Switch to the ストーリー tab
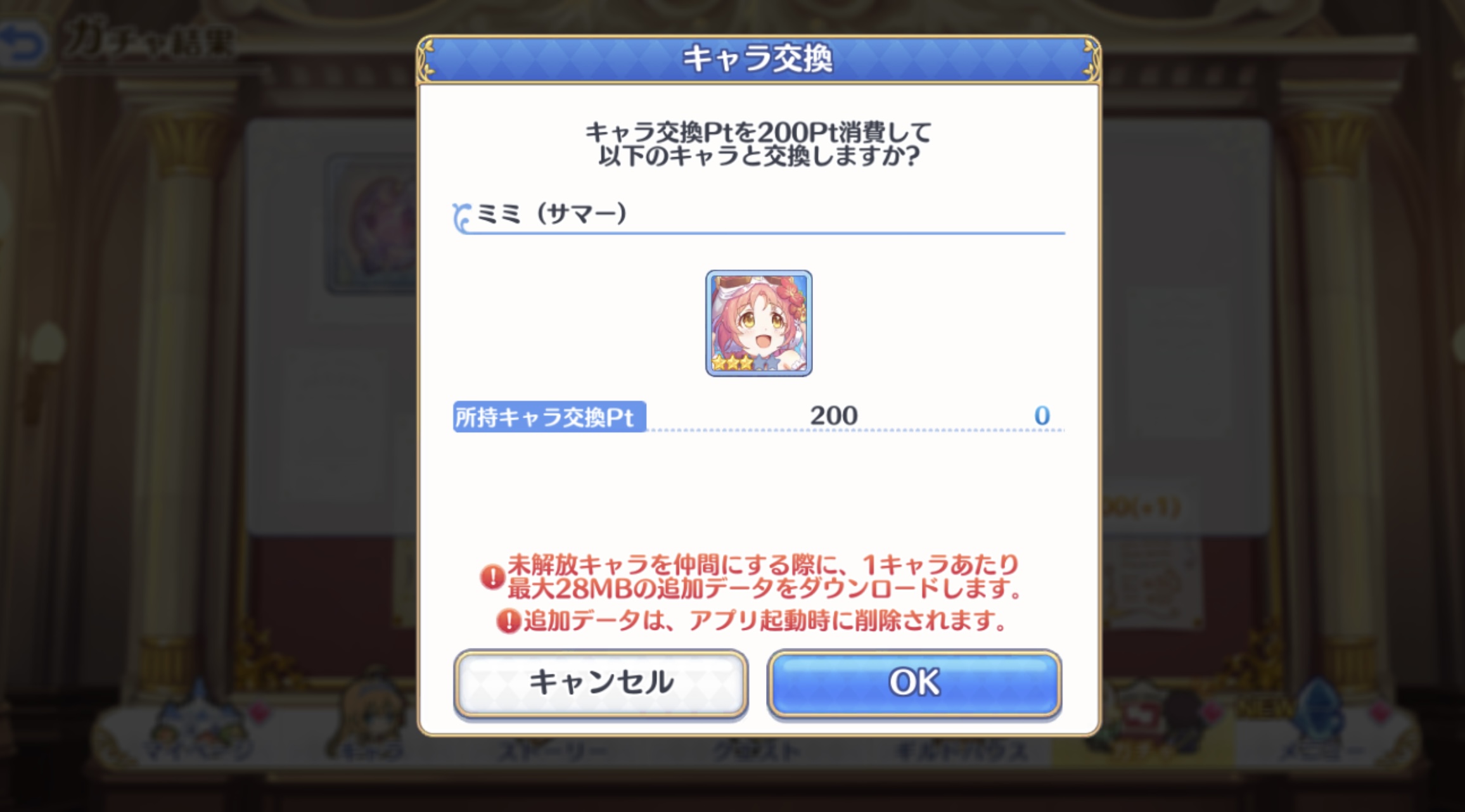1465x812 pixels. coord(553,751)
